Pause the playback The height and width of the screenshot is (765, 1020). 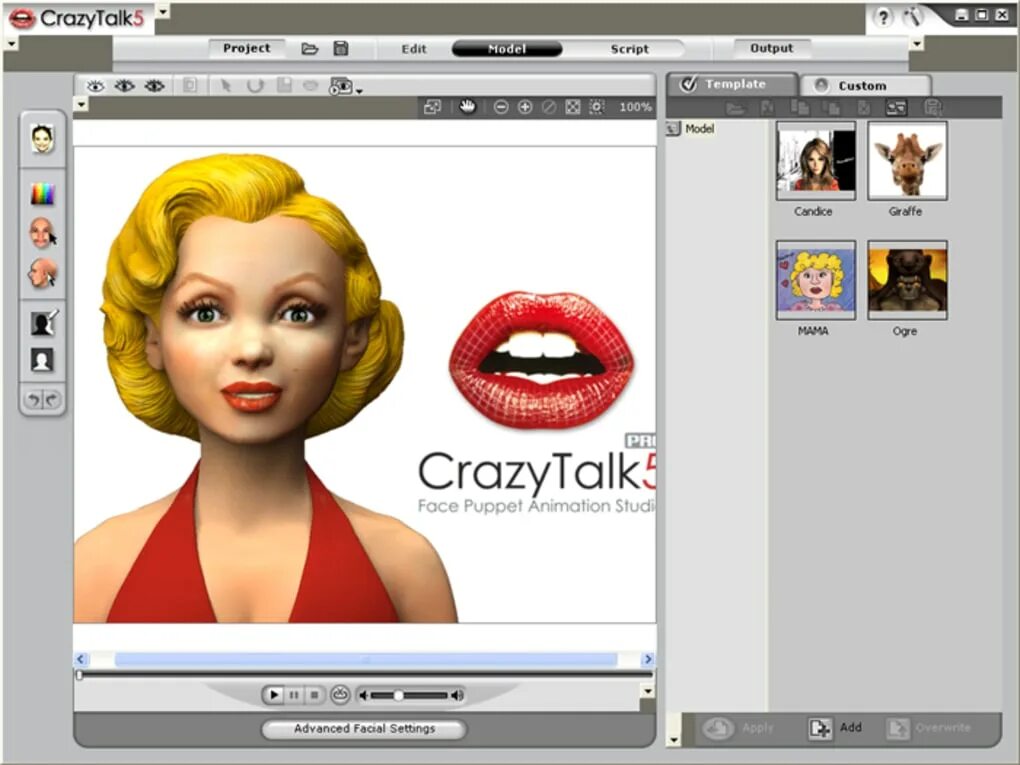(x=294, y=695)
